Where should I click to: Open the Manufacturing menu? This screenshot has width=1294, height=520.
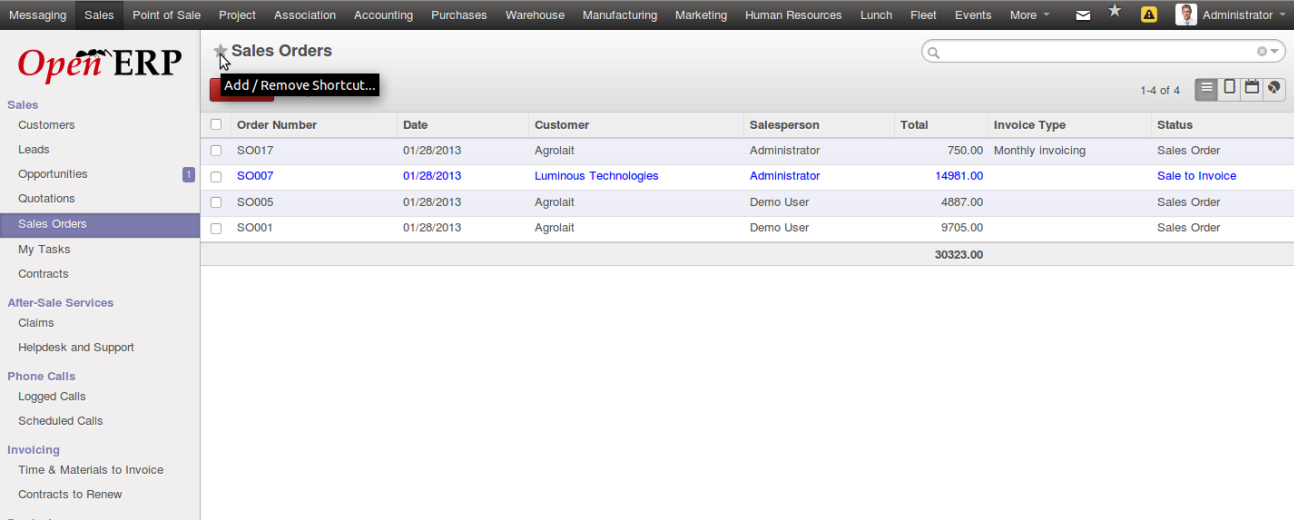pyautogui.click(x=620, y=15)
